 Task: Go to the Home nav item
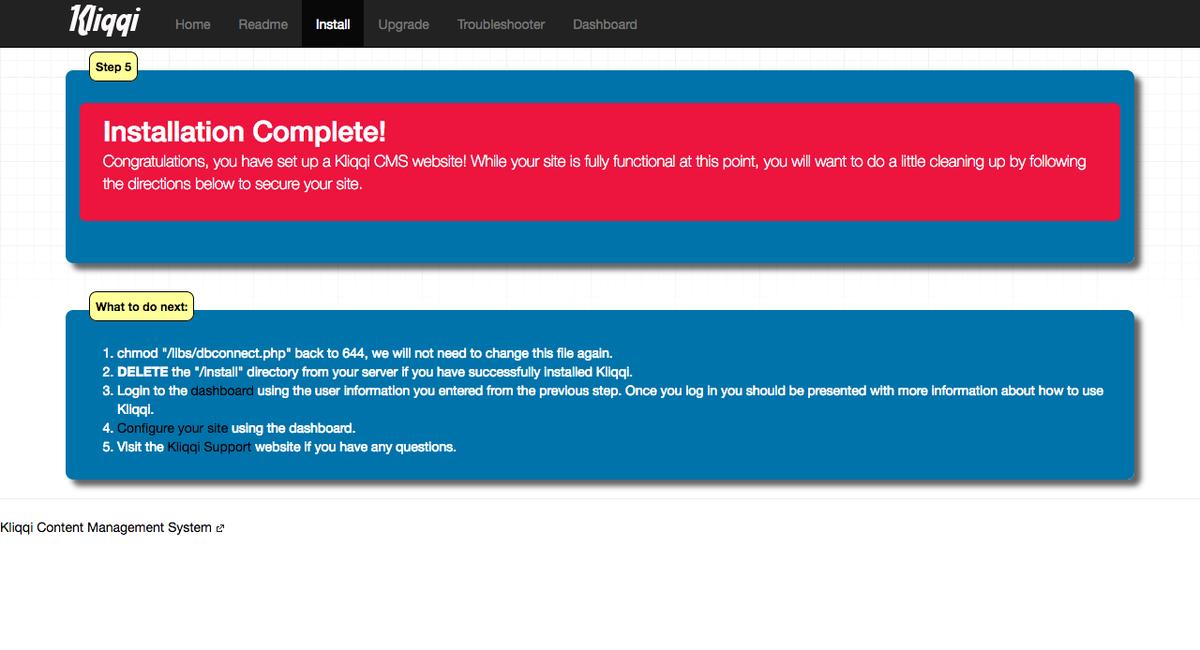click(x=192, y=24)
